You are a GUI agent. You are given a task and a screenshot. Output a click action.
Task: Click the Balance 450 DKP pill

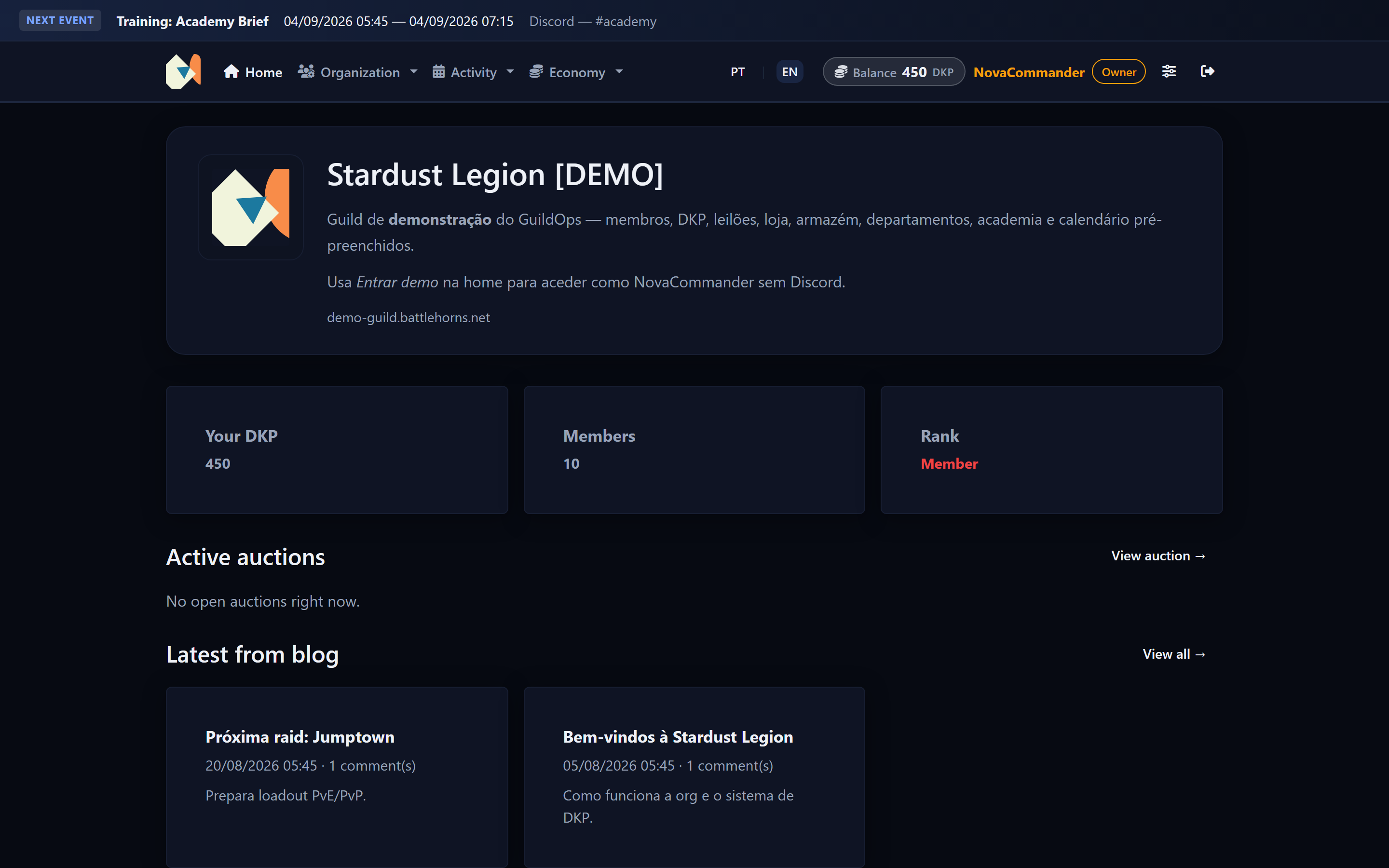(894, 72)
